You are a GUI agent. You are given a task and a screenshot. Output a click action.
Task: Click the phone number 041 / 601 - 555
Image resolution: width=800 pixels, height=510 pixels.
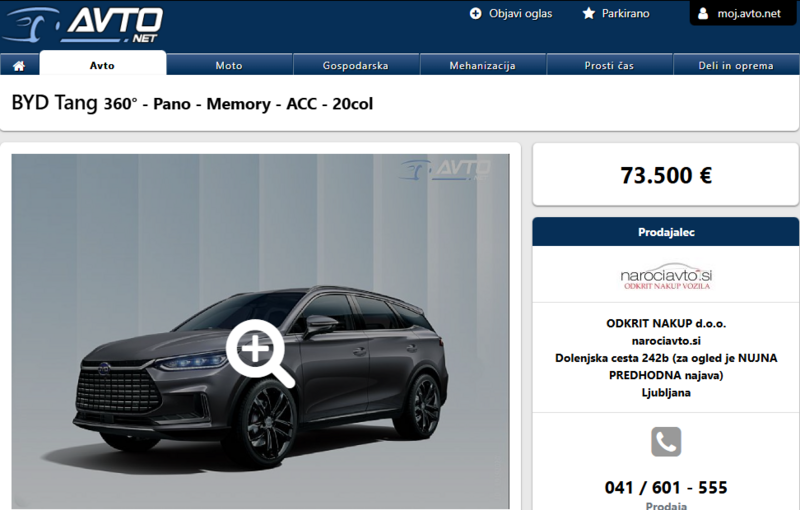tap(666, 488)
